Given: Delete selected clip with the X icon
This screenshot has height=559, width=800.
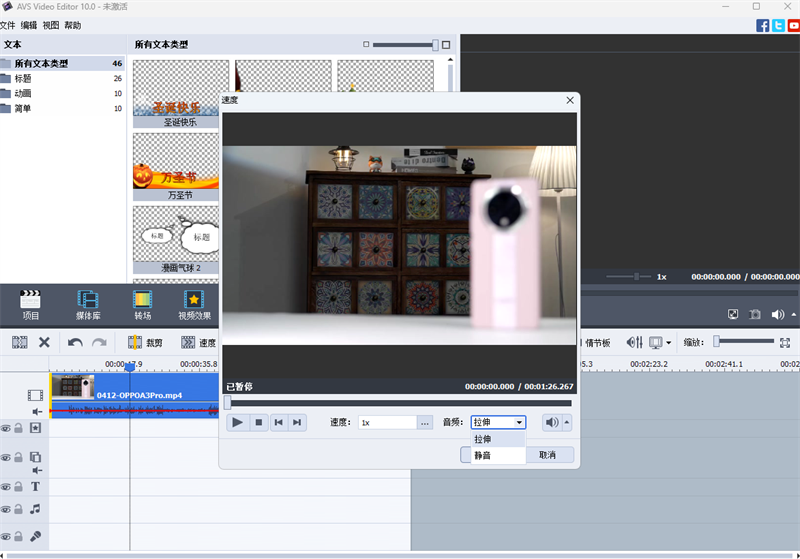Looking at the screenshot, I should pos(44,342).
